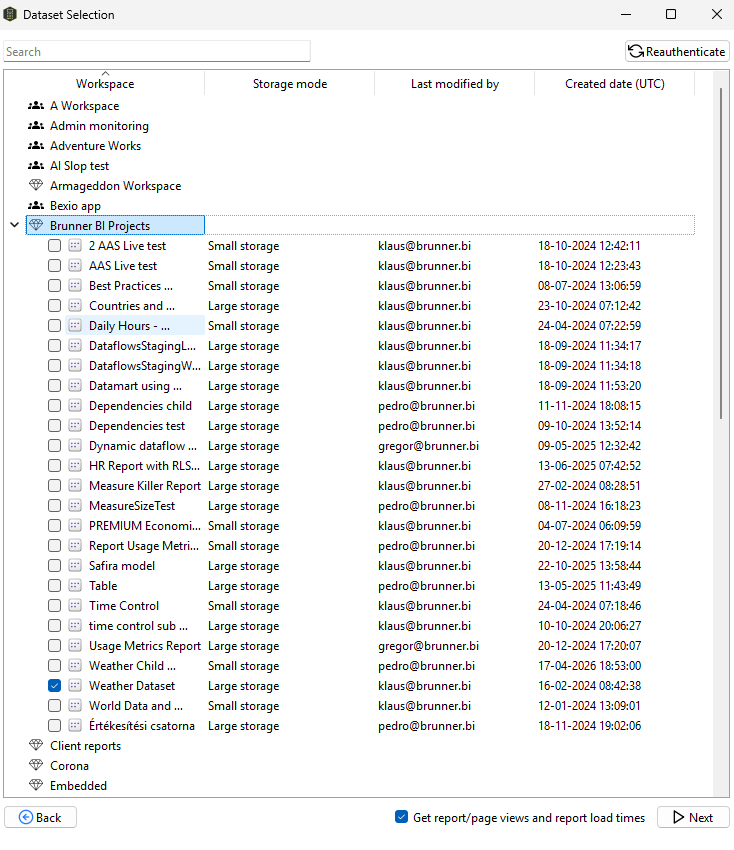Viewport: 734px width, 850px height.
Task: Click the dataset icon of Safira model
Action: [x=75, y=565]
